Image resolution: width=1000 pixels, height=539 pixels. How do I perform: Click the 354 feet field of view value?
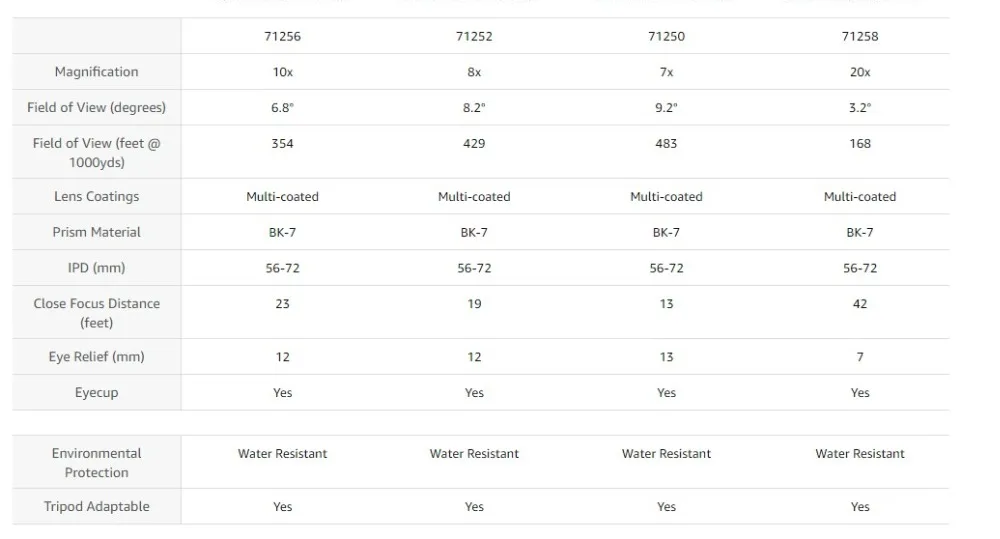(x=283, y=143)
